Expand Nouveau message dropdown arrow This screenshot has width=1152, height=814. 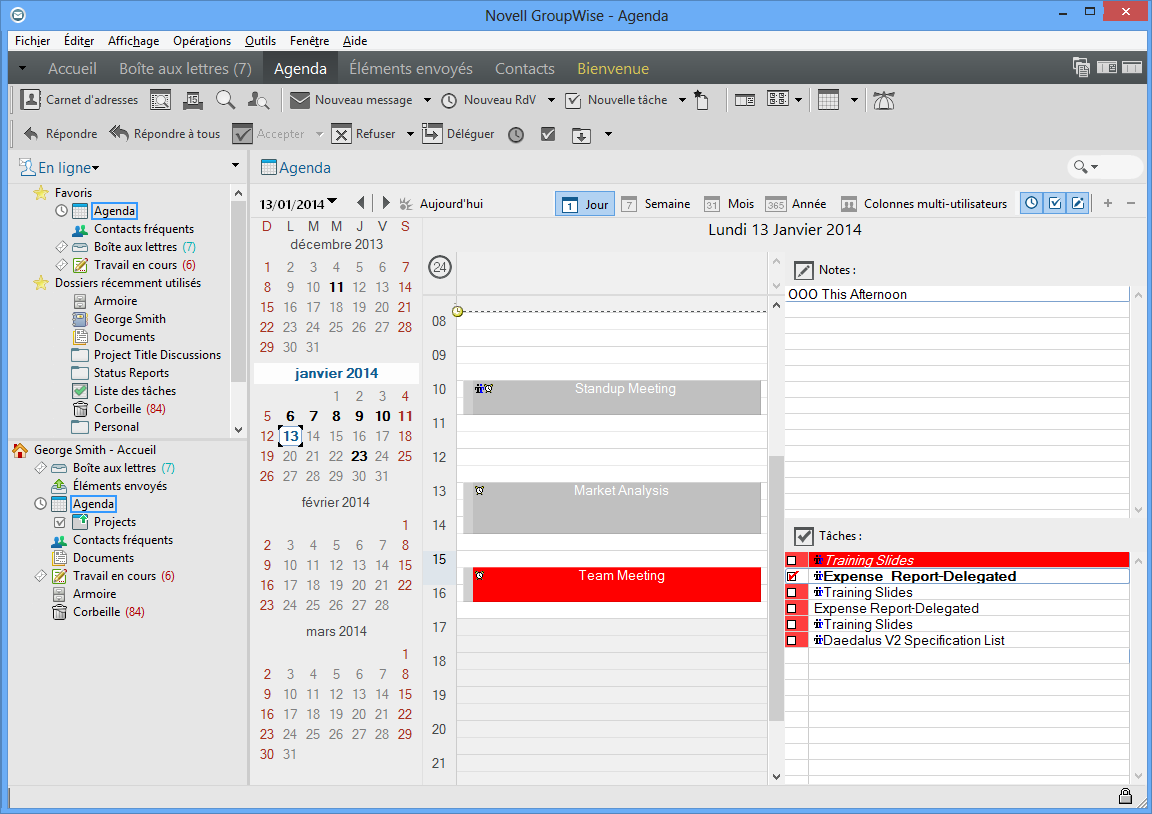point(427,100)
